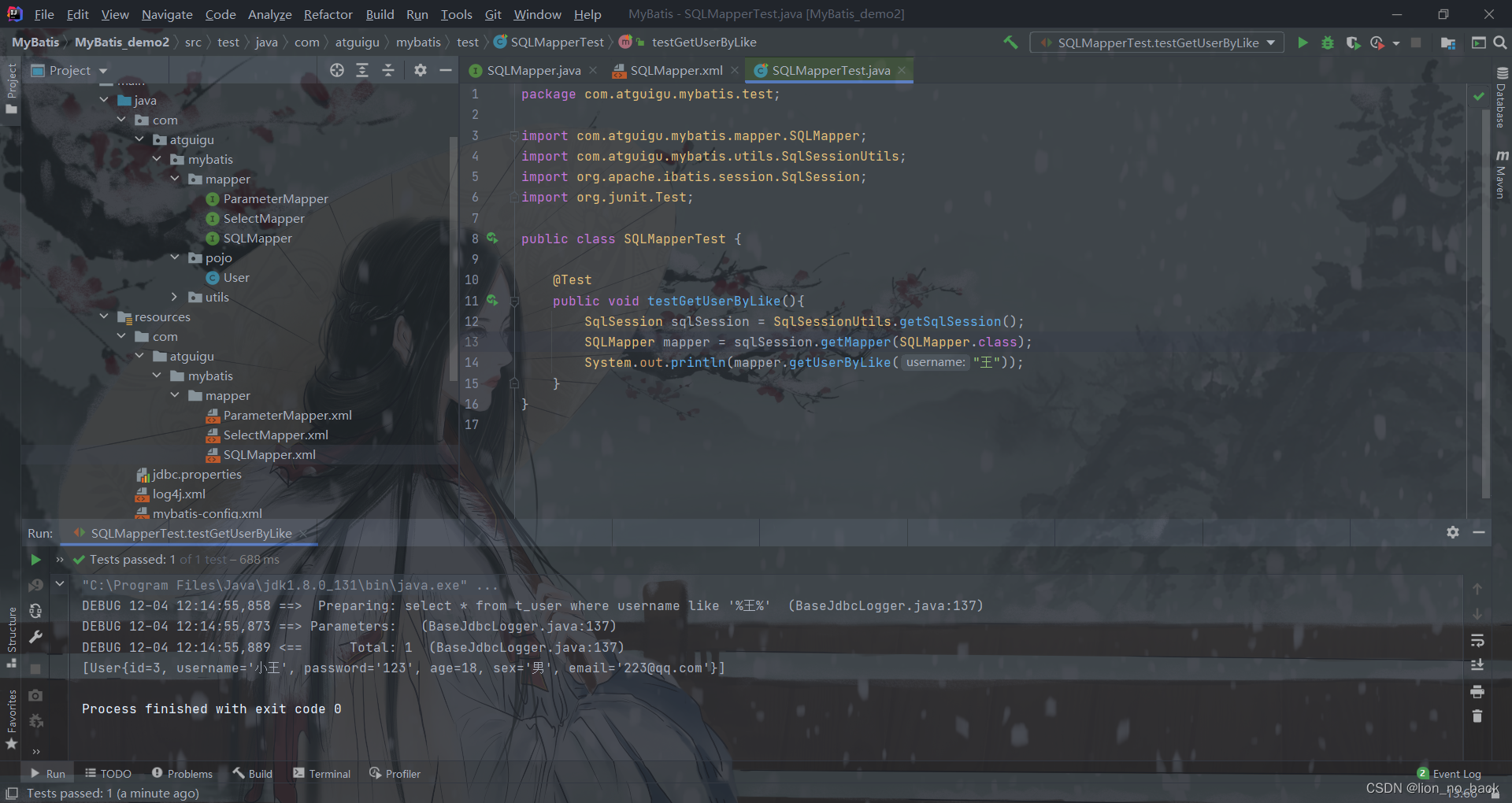Screen dimensions: 1512x803
Task: Select jdbc.properties file
Action: [x=197, y=474]
